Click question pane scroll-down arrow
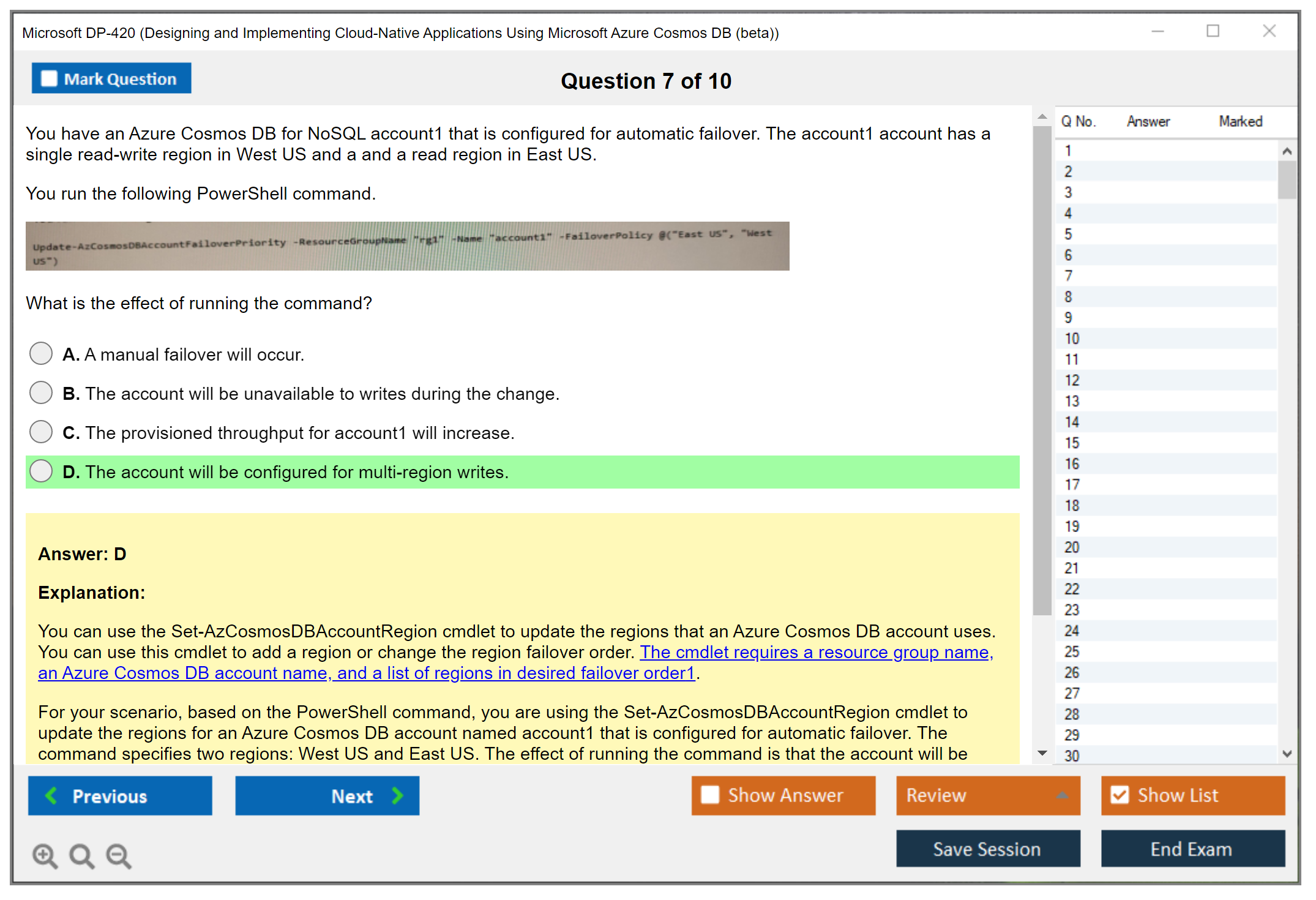The height and width of the screenshot is (900, 1316). (1042, 753)
